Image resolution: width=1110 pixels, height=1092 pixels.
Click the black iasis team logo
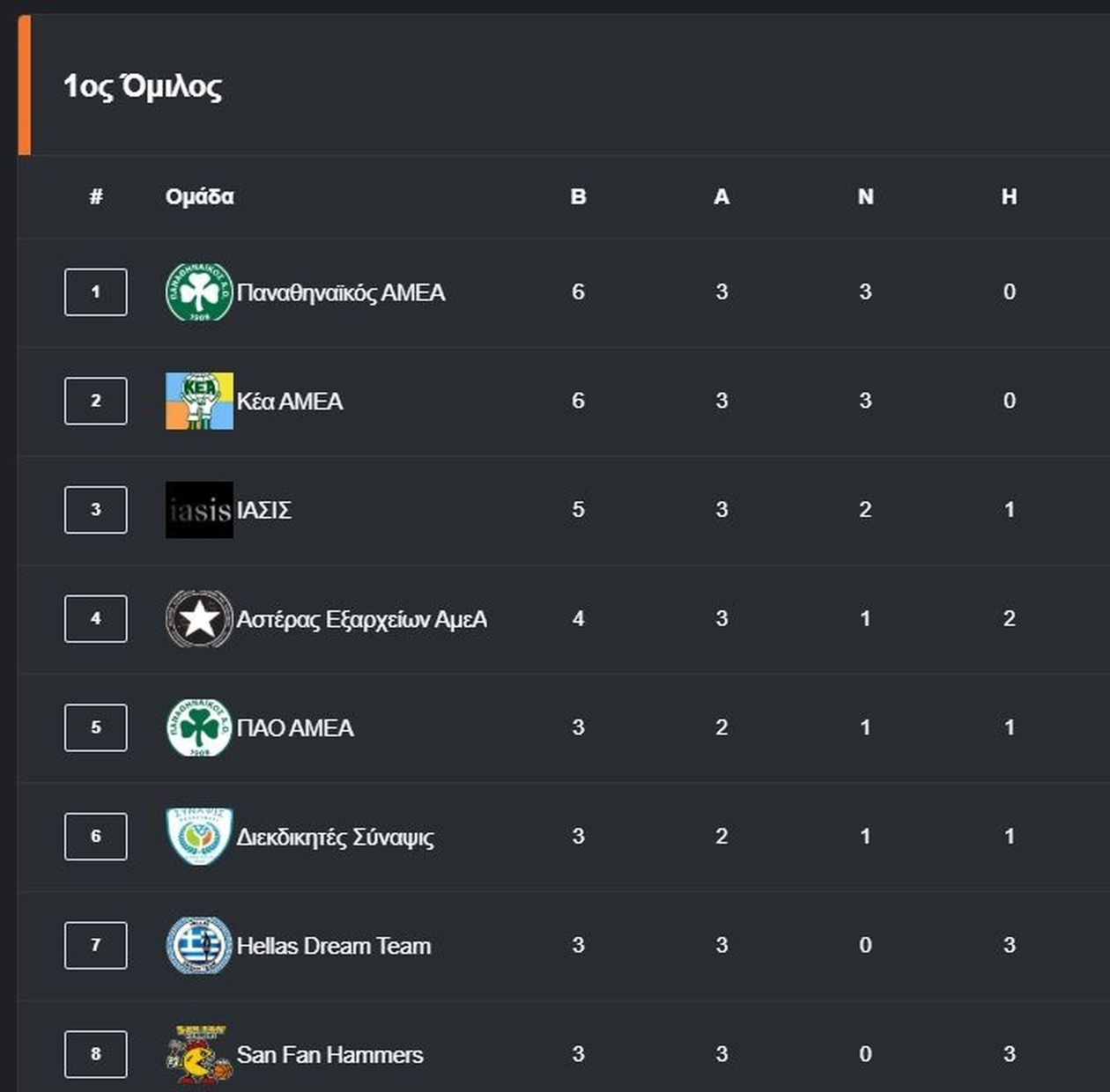point(199,509)
